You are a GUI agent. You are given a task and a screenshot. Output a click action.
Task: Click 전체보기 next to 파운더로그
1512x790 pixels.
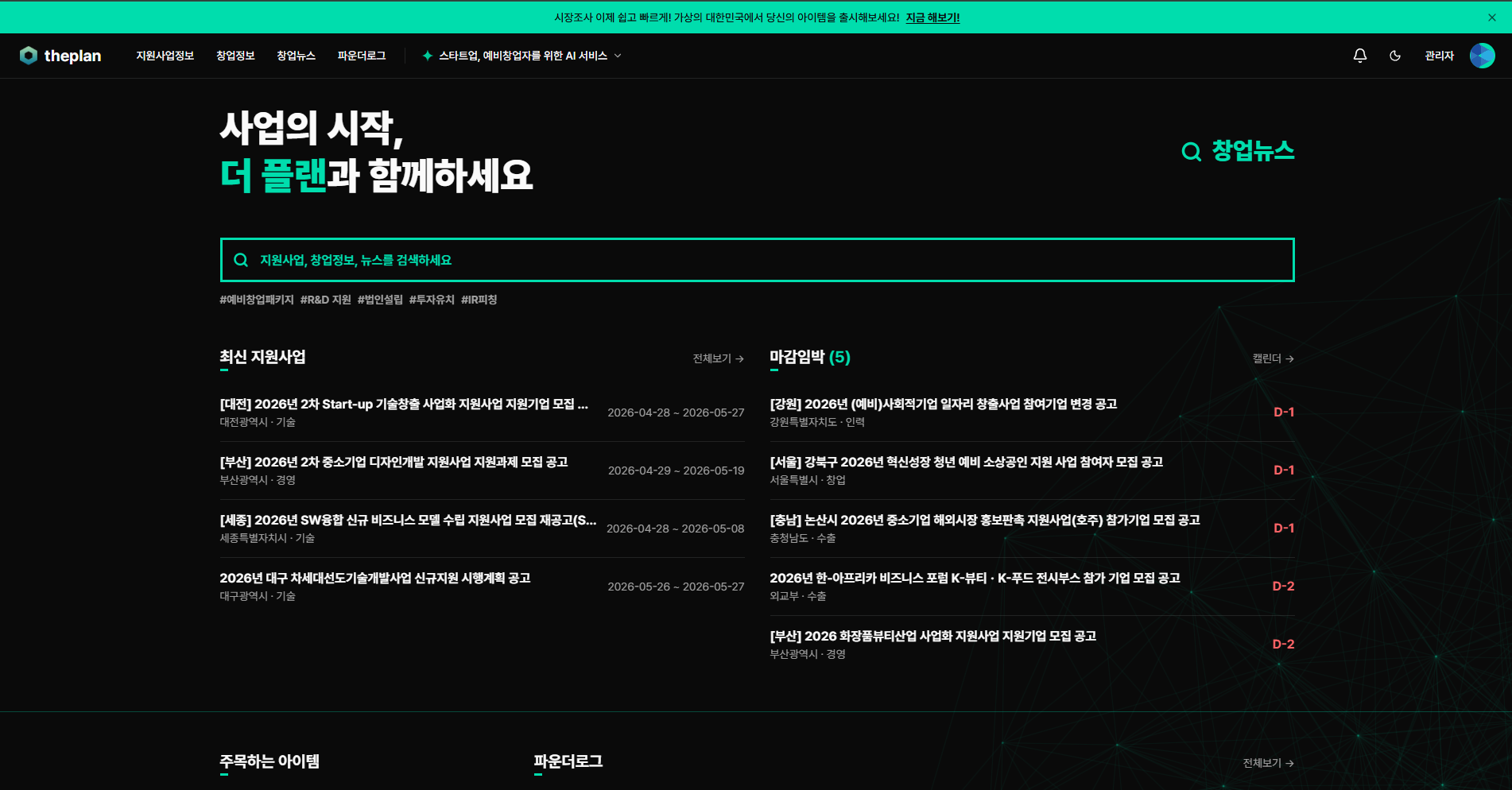pos(1269,763)
